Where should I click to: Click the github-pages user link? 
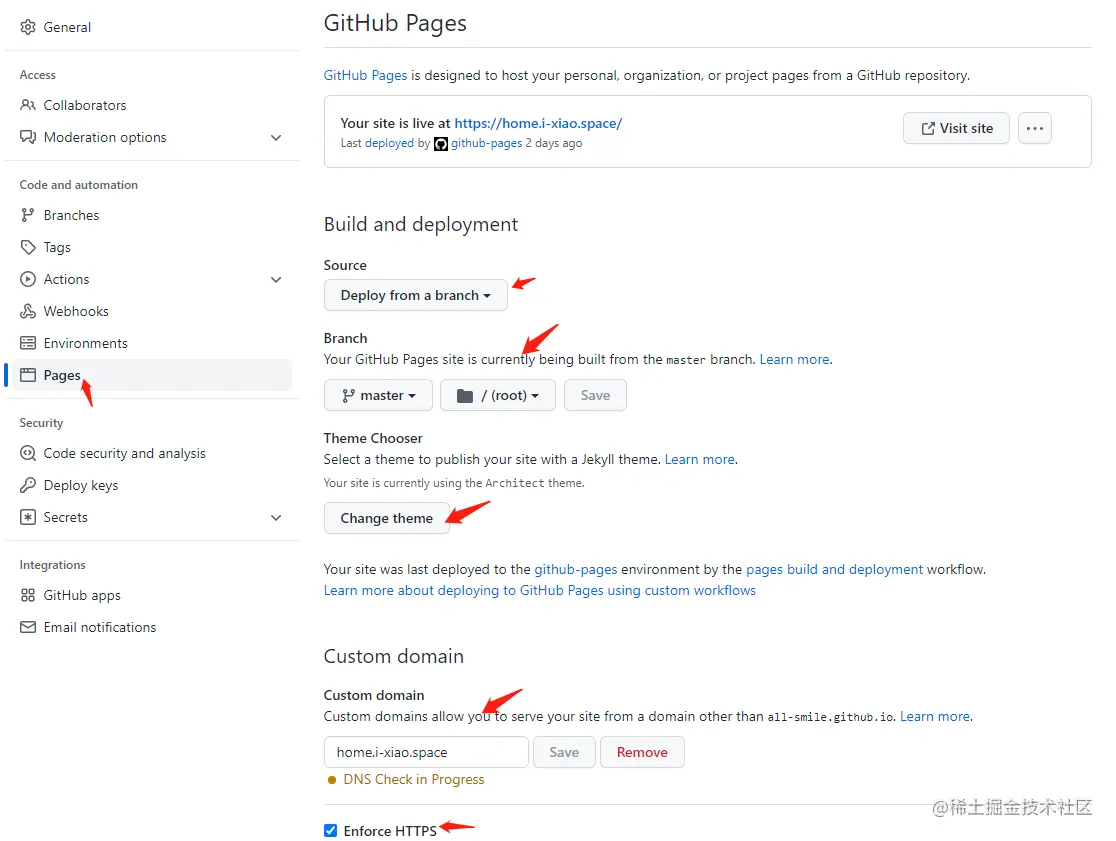click(x=486, y=143)
